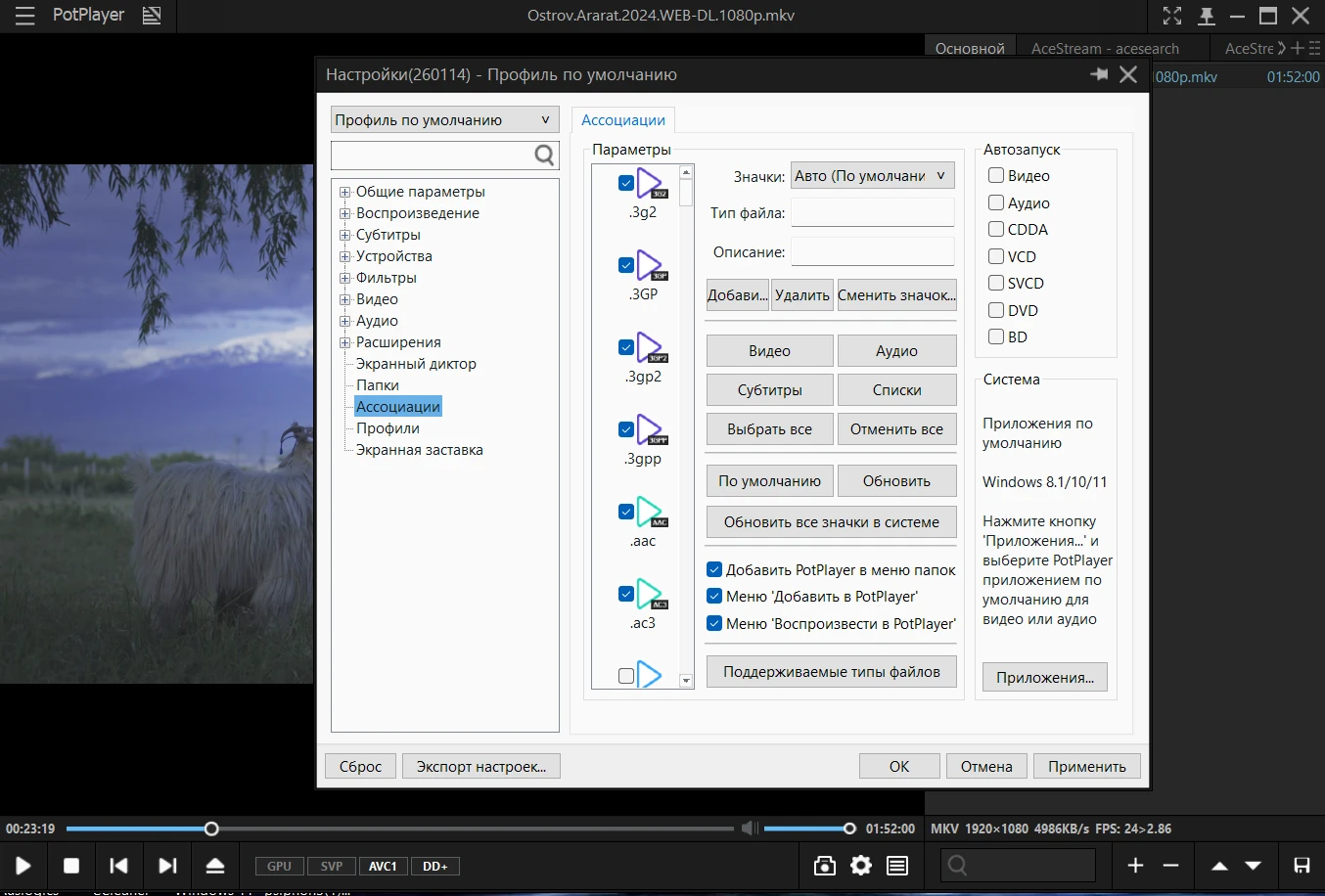Expand the Воспроизведение tree node
This screenshot has width=1325, height=896.
344,213
